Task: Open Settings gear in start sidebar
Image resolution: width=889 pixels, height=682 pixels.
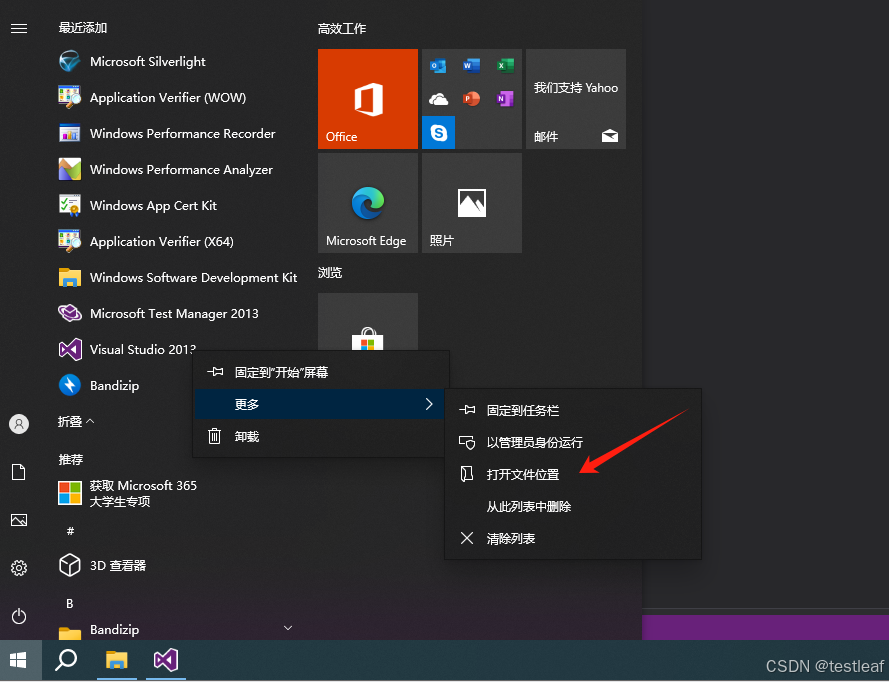Action: pos(19,567)
